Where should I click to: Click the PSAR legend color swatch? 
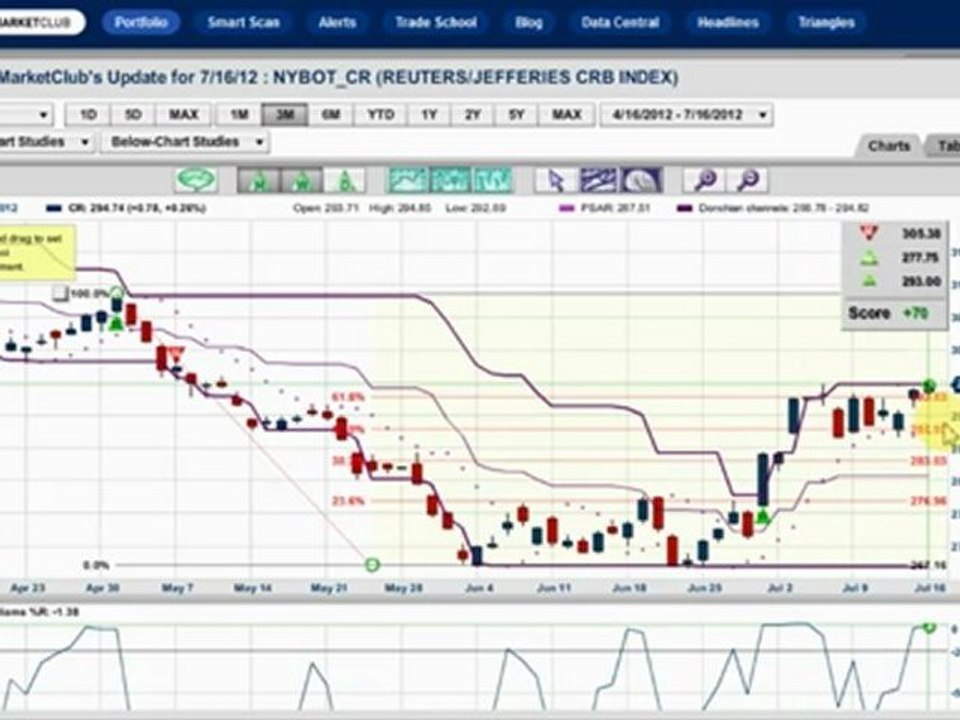pyautogui.click(x=567, y=208)
